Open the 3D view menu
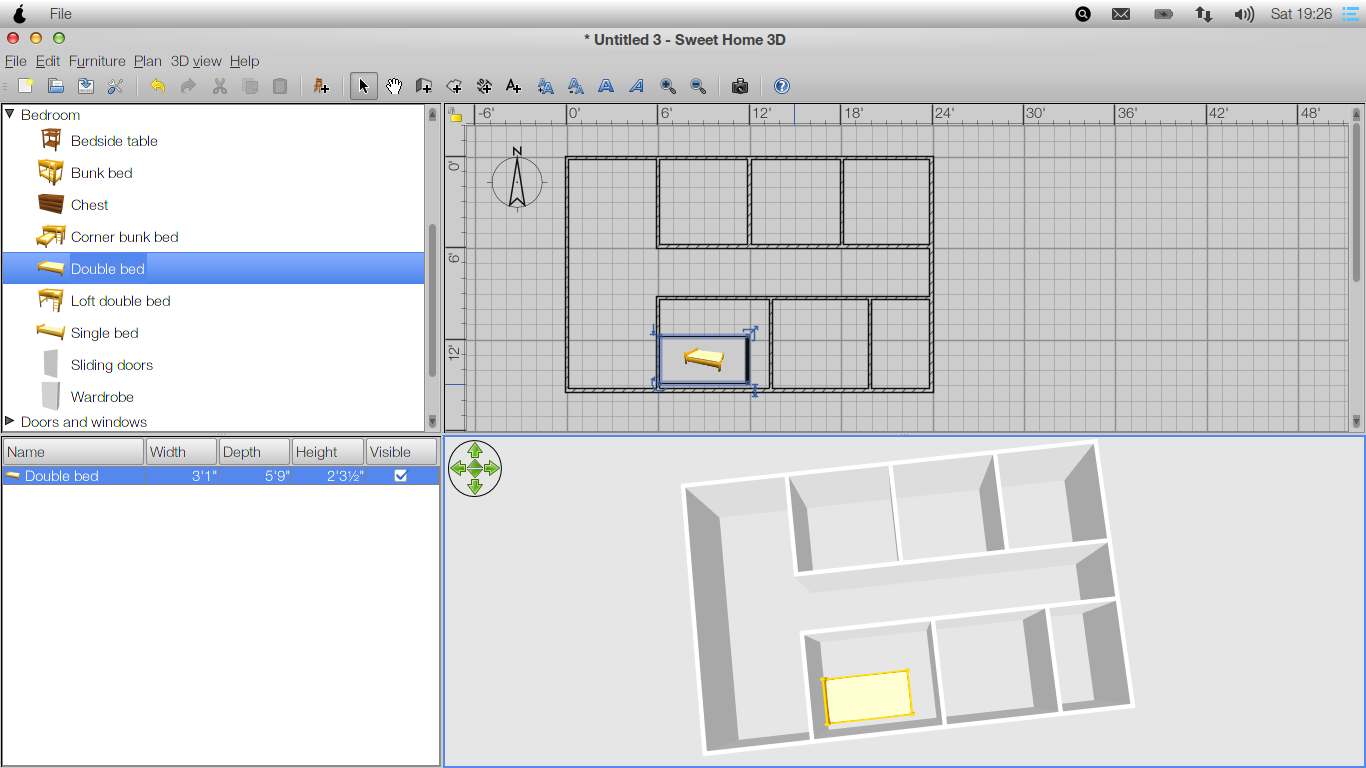1366x768 pixels. 196,61
